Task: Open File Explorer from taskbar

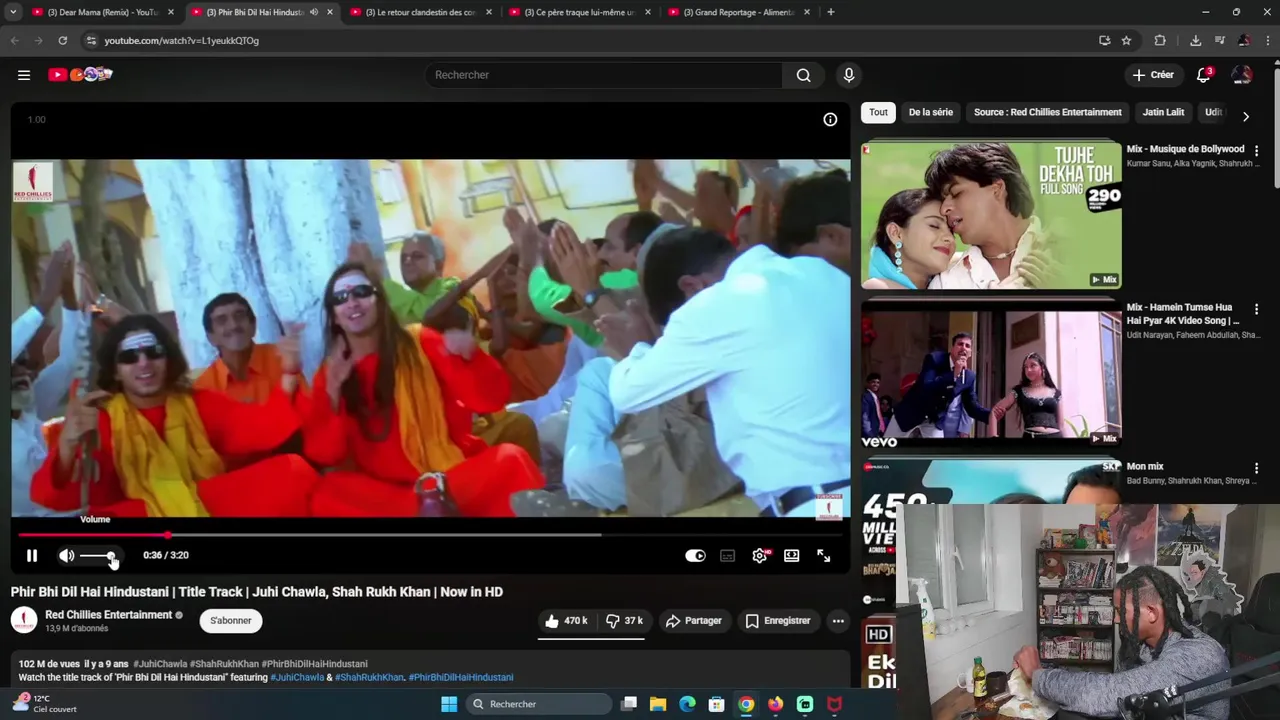Action: click(x=658, y=704)
